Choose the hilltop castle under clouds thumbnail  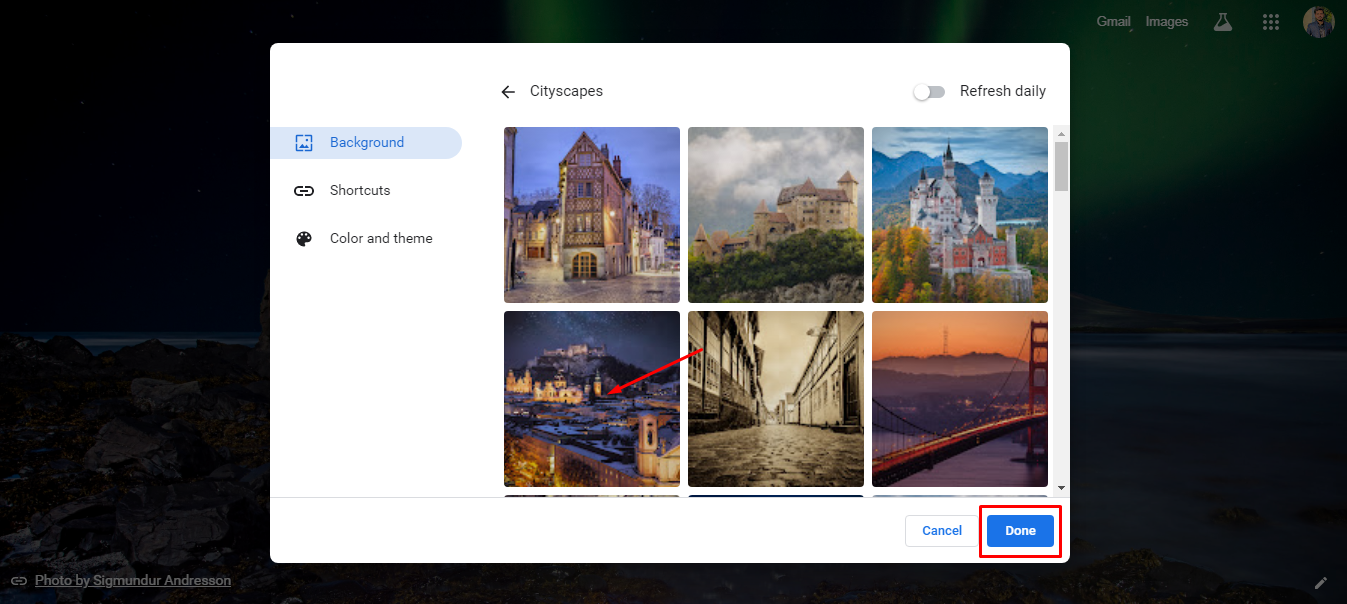click(776, 215)
